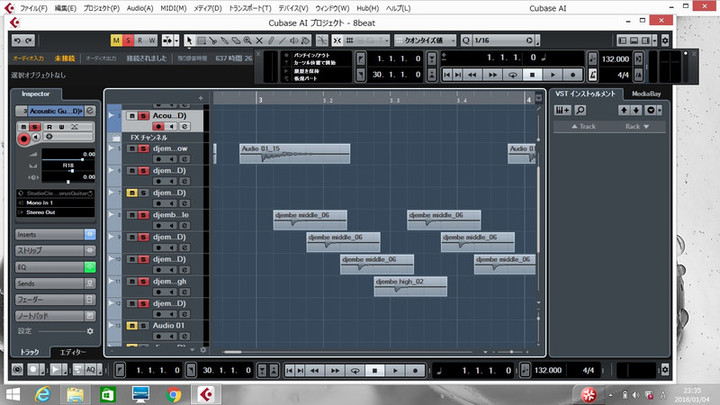
Task: Open Inspector settings gear icon
Action: pos(90,331)
